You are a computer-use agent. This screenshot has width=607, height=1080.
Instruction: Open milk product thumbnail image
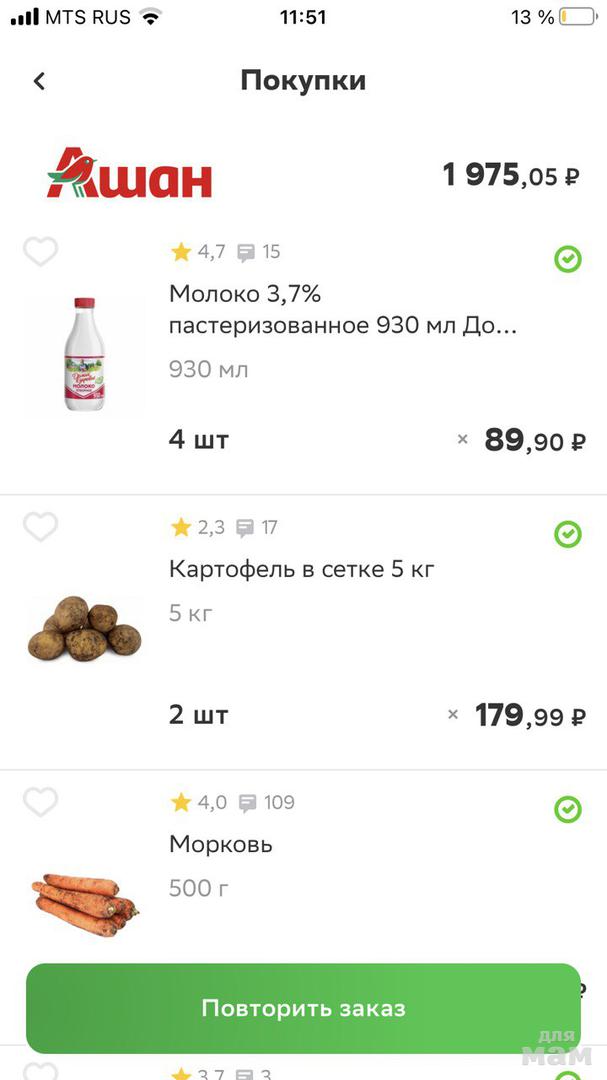point(84,355)
